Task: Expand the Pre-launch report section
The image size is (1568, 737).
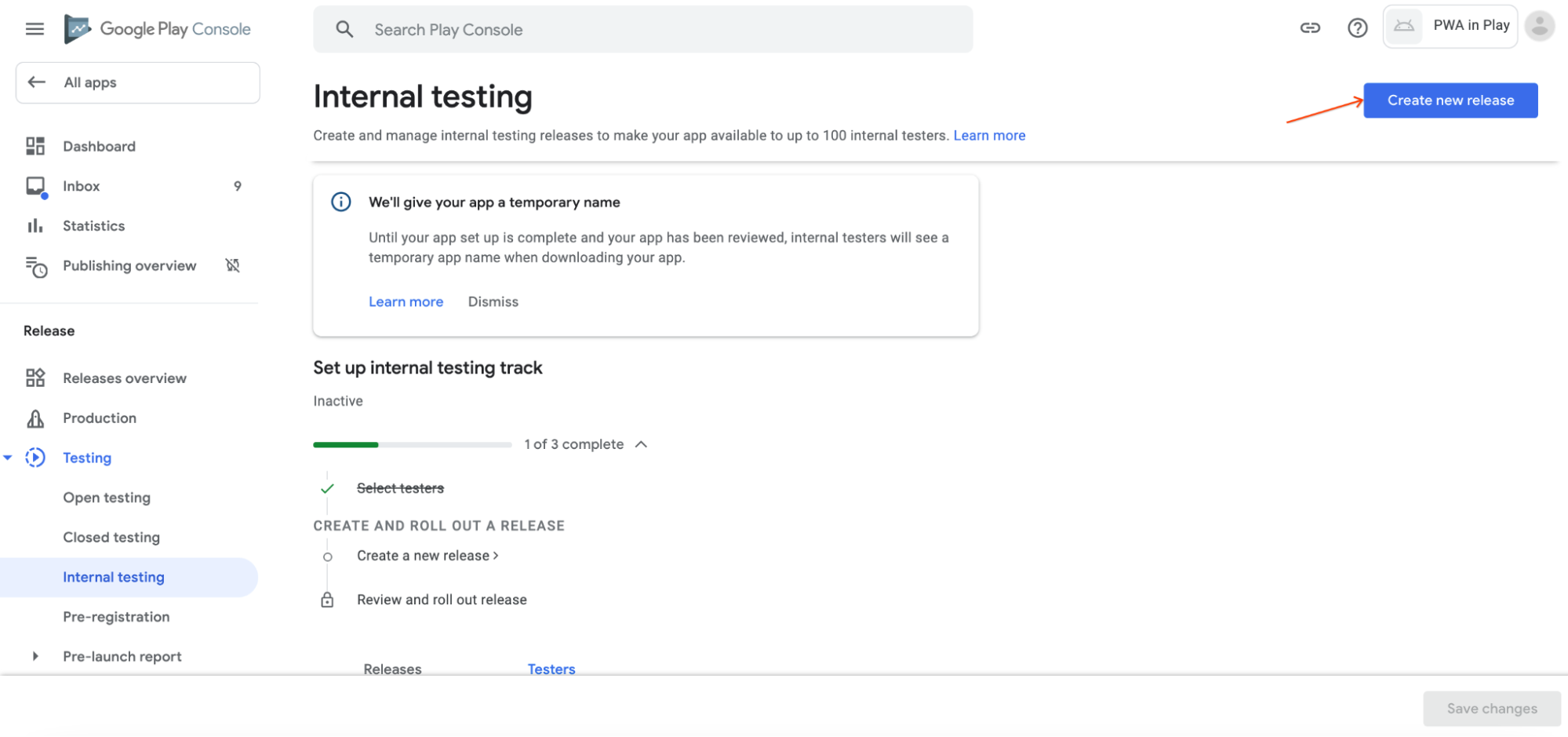Action: pos(35,656)
